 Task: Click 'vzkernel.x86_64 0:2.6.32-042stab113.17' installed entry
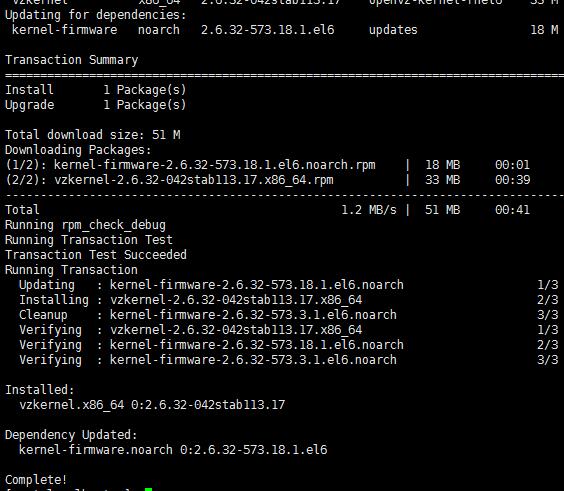pyautogui.click(x=152, y=405)
